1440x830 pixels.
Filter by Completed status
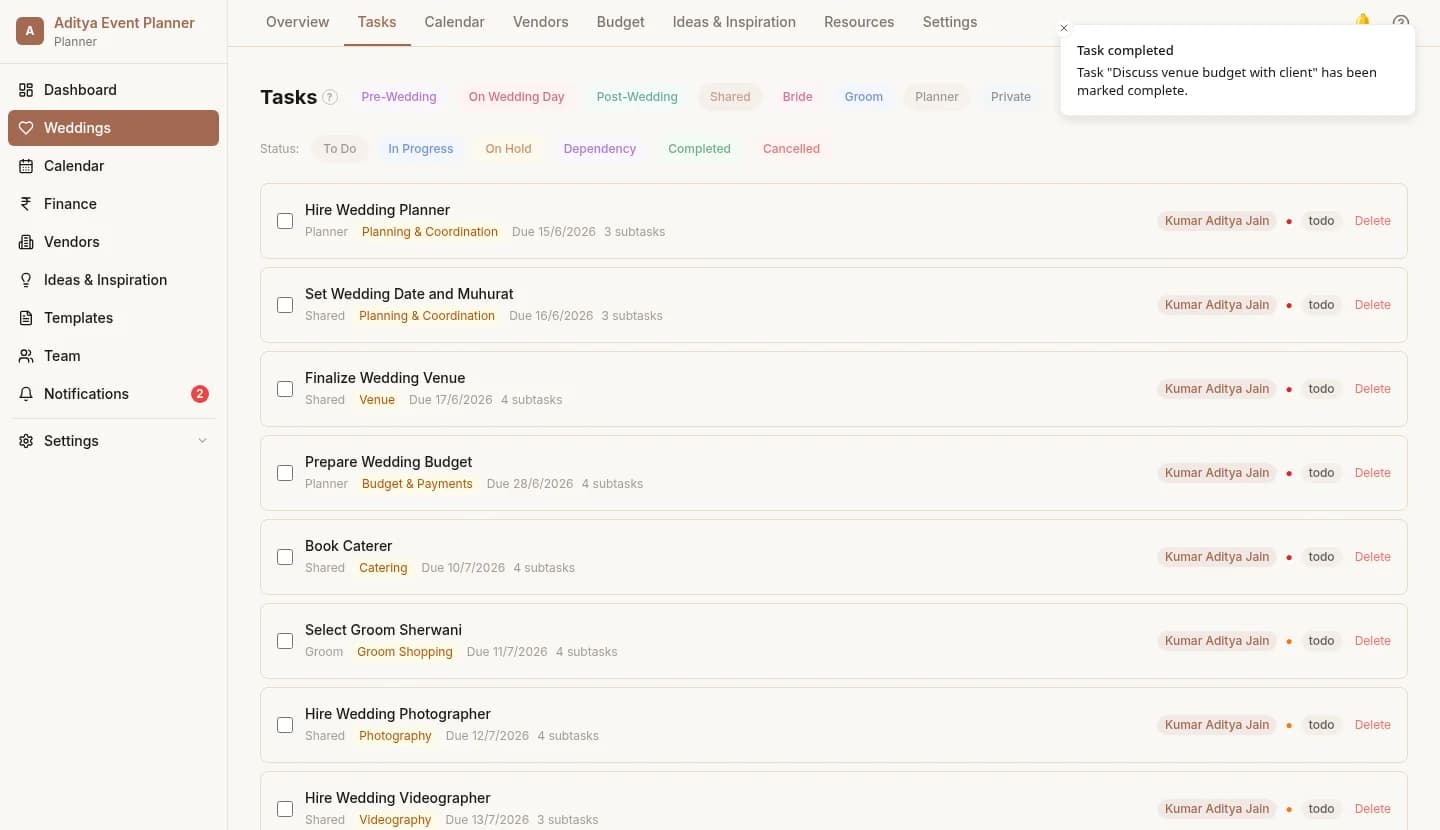point(699,149)
